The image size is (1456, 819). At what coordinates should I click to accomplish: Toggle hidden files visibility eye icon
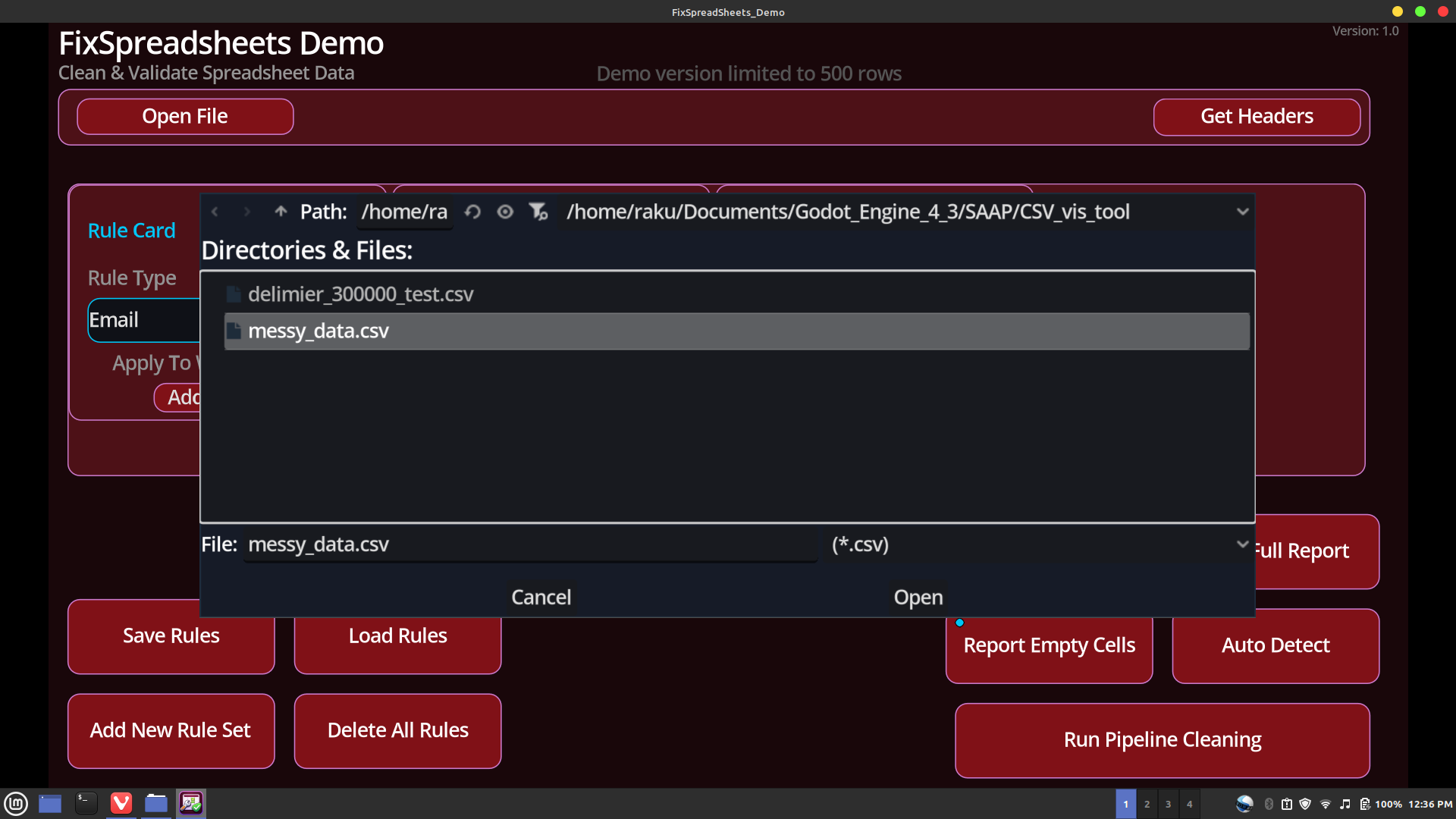coord(505,212)
